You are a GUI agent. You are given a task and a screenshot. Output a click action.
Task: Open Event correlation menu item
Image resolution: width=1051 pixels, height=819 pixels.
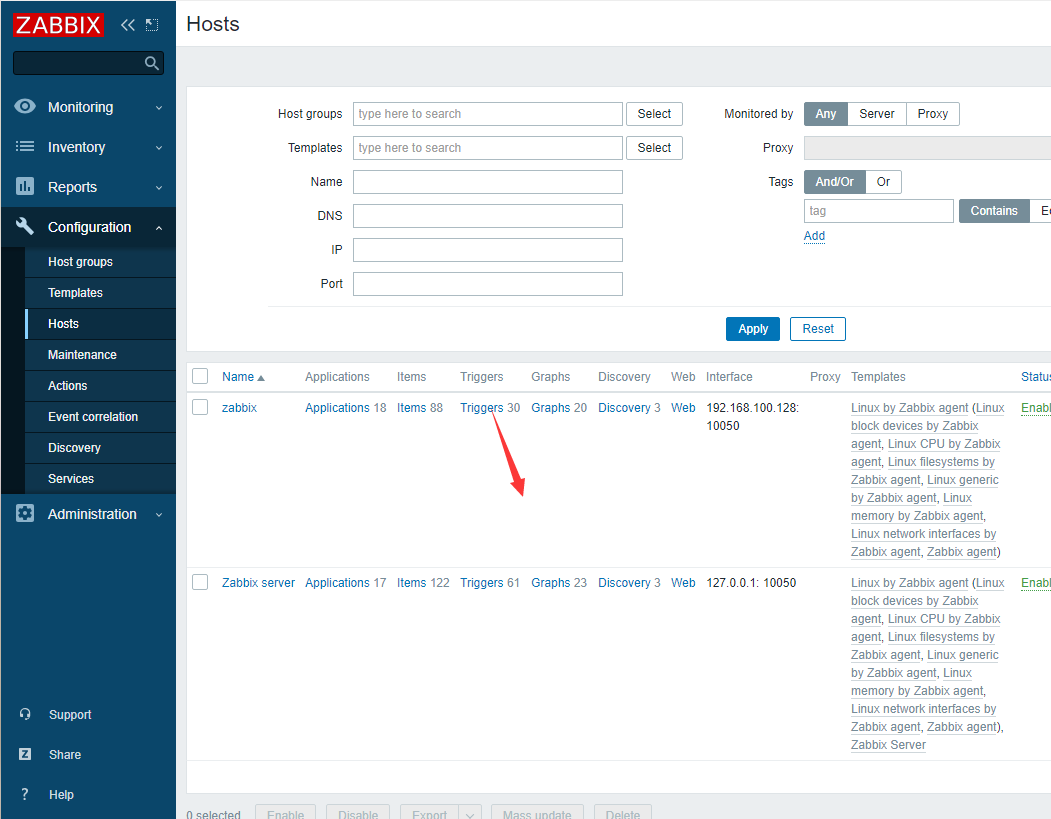point(101,416)
